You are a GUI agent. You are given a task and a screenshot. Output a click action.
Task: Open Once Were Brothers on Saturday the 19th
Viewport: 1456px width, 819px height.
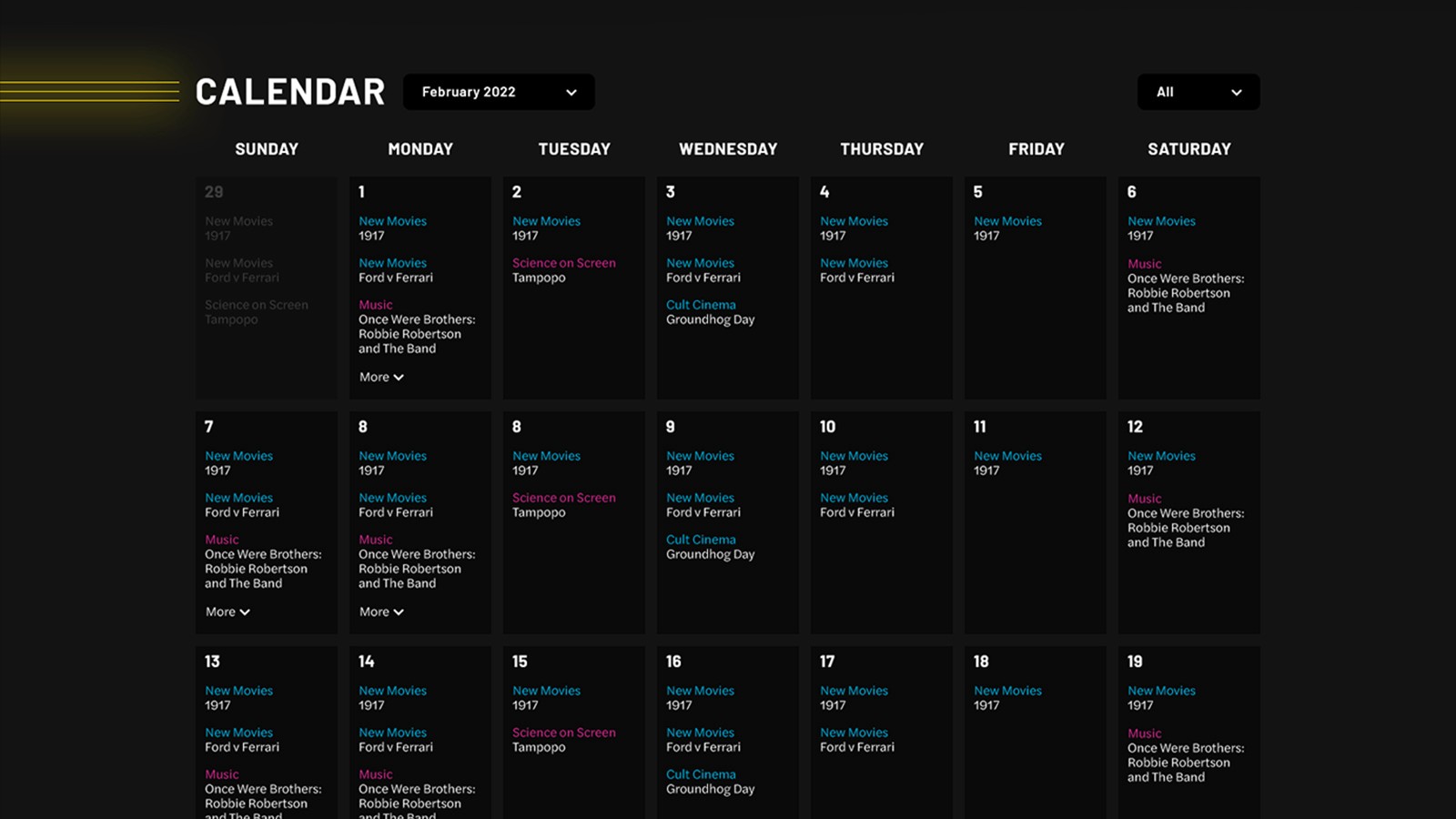(1186, 763)
